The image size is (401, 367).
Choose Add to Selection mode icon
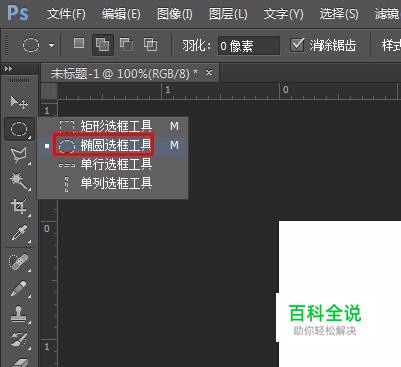click(x=102, y=44)
